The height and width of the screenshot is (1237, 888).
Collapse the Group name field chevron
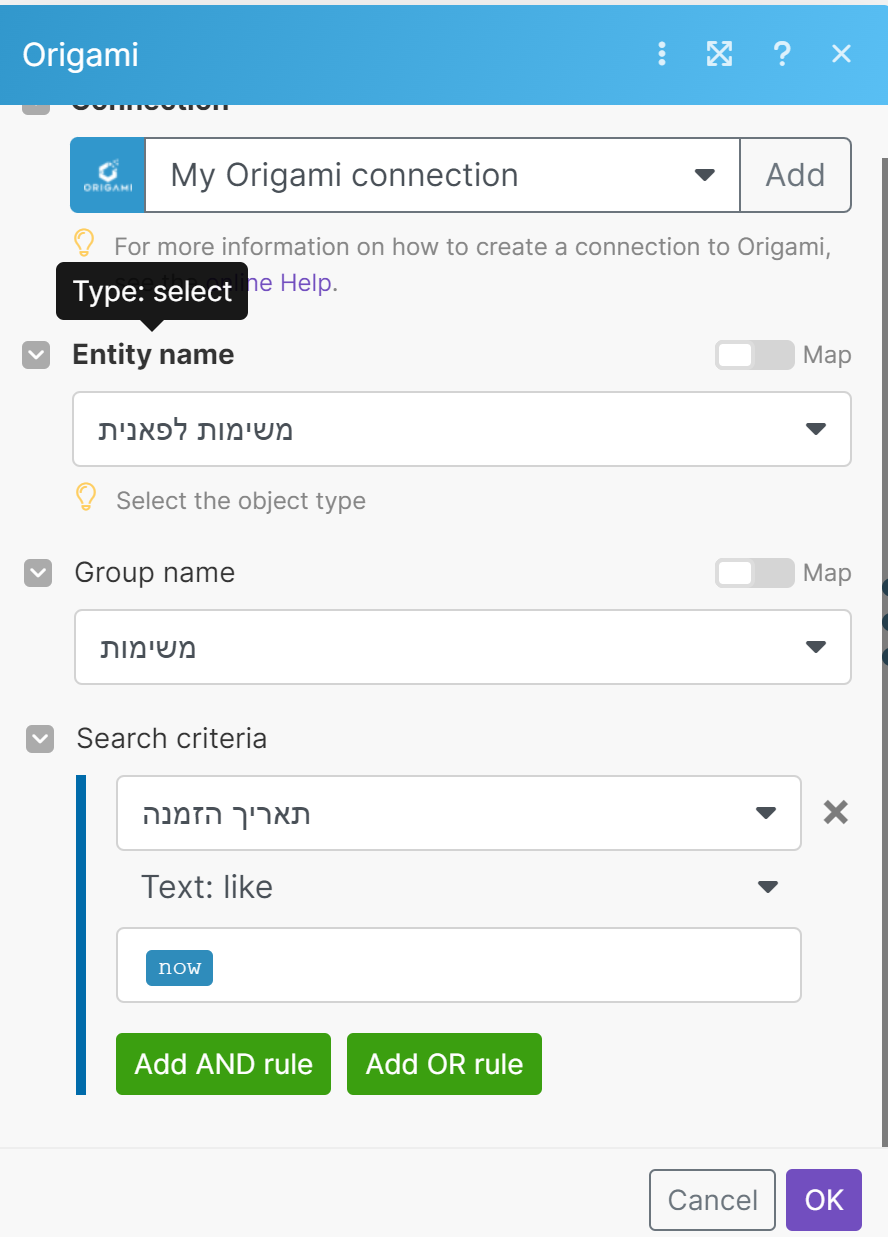pyautogui.click(x=38, y=573)
